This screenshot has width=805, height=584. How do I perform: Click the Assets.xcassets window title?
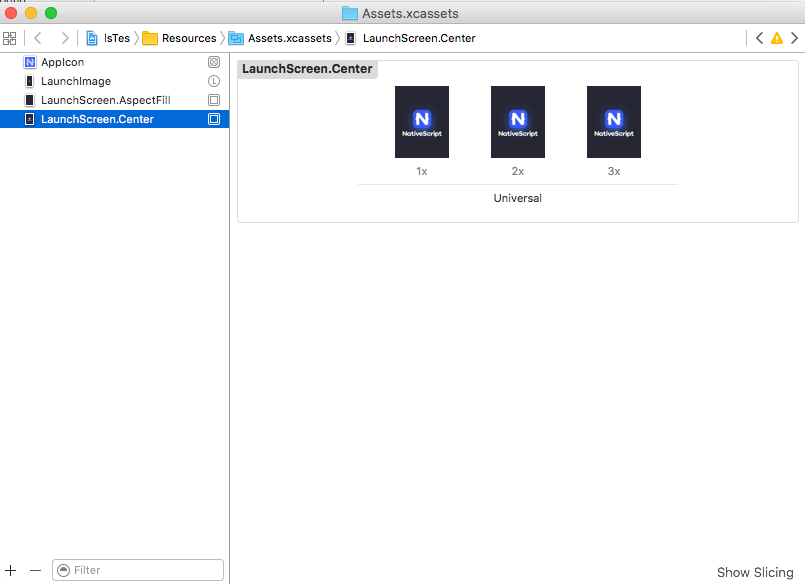(410, 13)
